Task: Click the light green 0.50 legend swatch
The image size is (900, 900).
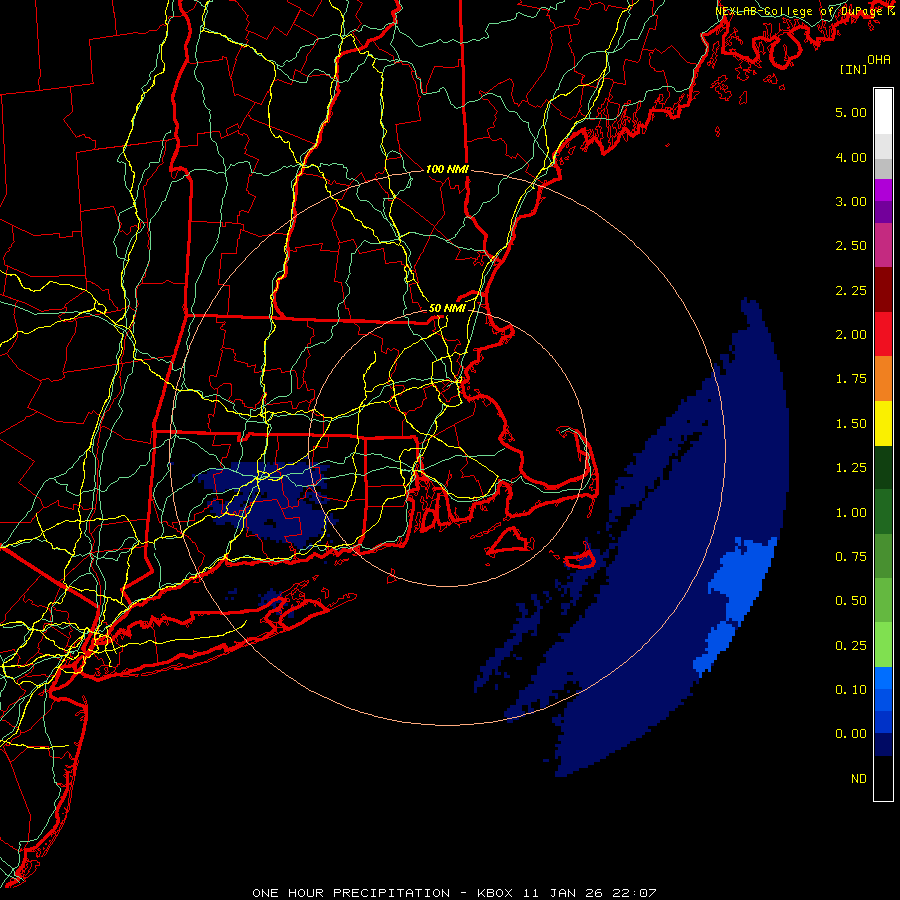Action: coord(883,600)
